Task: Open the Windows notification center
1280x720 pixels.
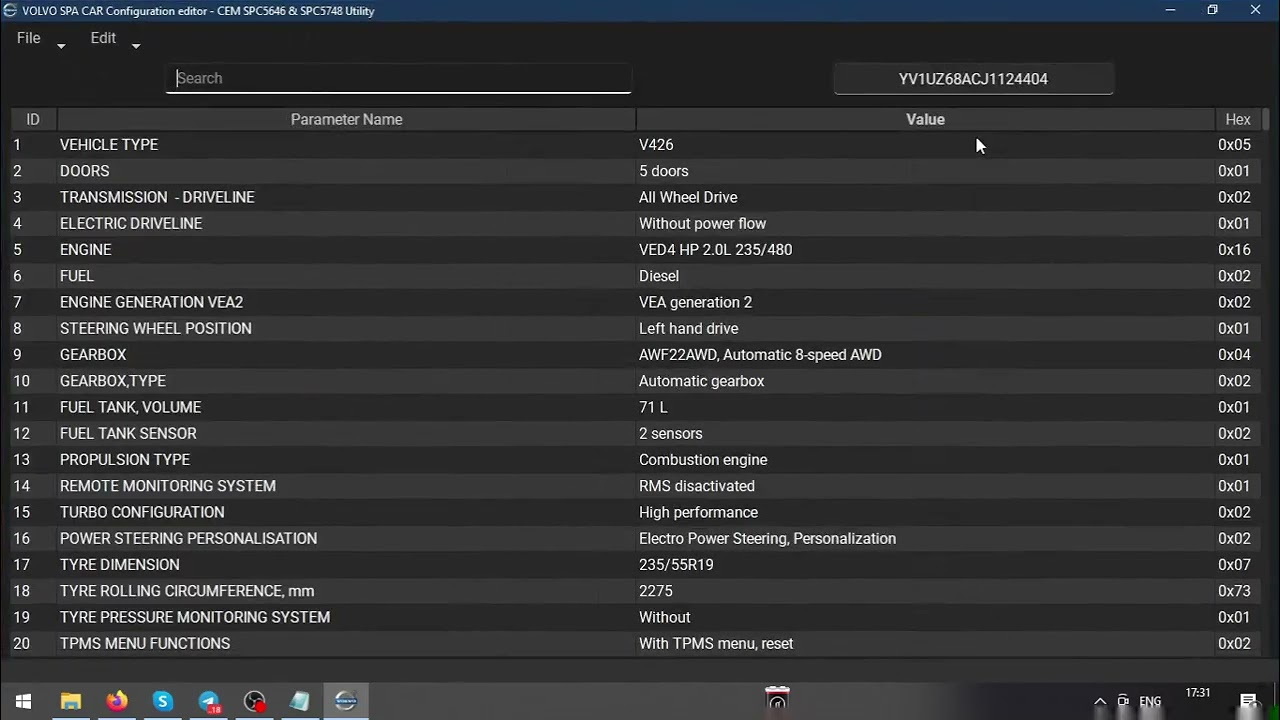Action: coord(1249,701)
